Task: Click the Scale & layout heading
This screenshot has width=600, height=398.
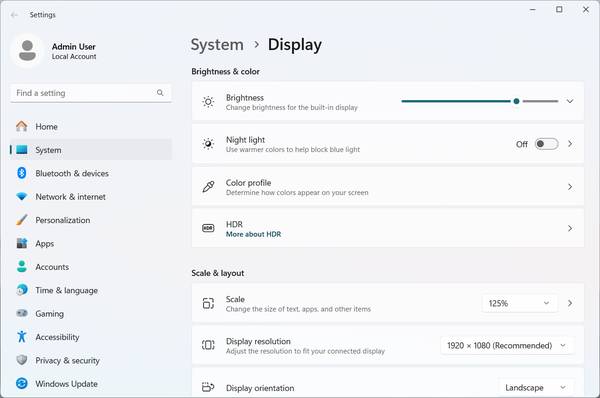Action: coord(218,273)
